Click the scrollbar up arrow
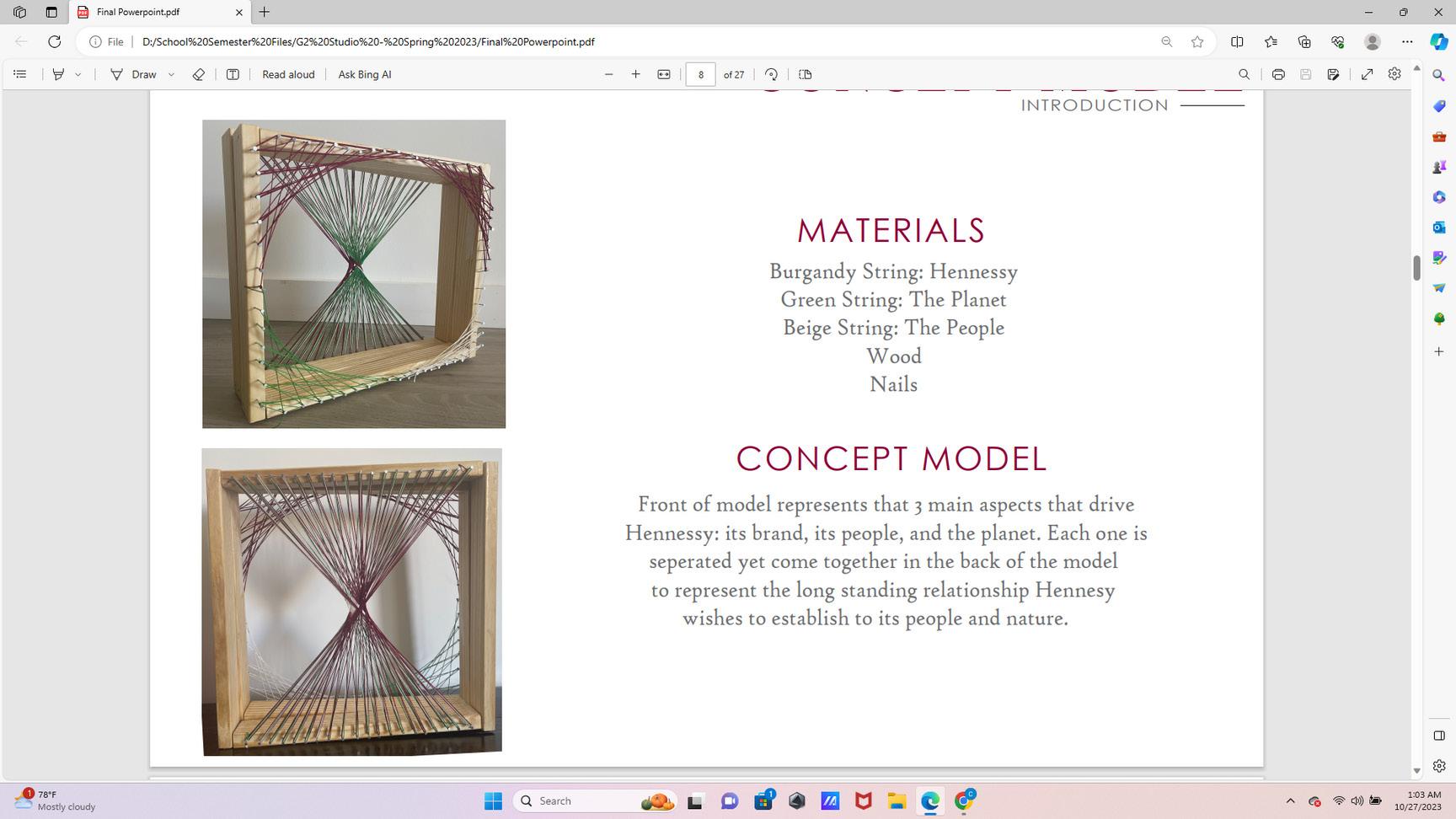This screenshot has height=819, width=1456. [1416, 67]
